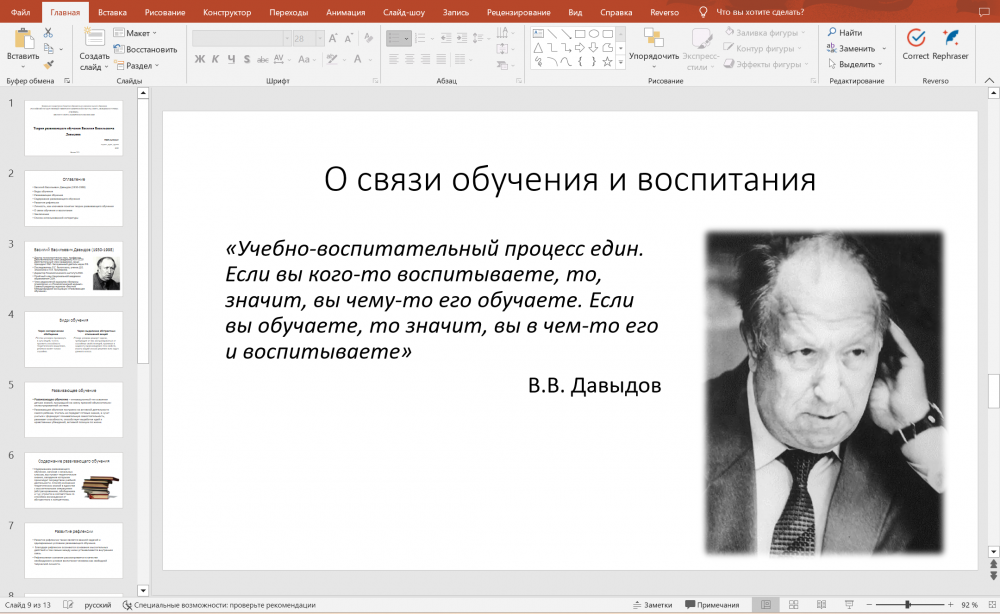The image size is (1000, 614).
Task: Click the Cut scissors icon
Action: pos(47,33)
